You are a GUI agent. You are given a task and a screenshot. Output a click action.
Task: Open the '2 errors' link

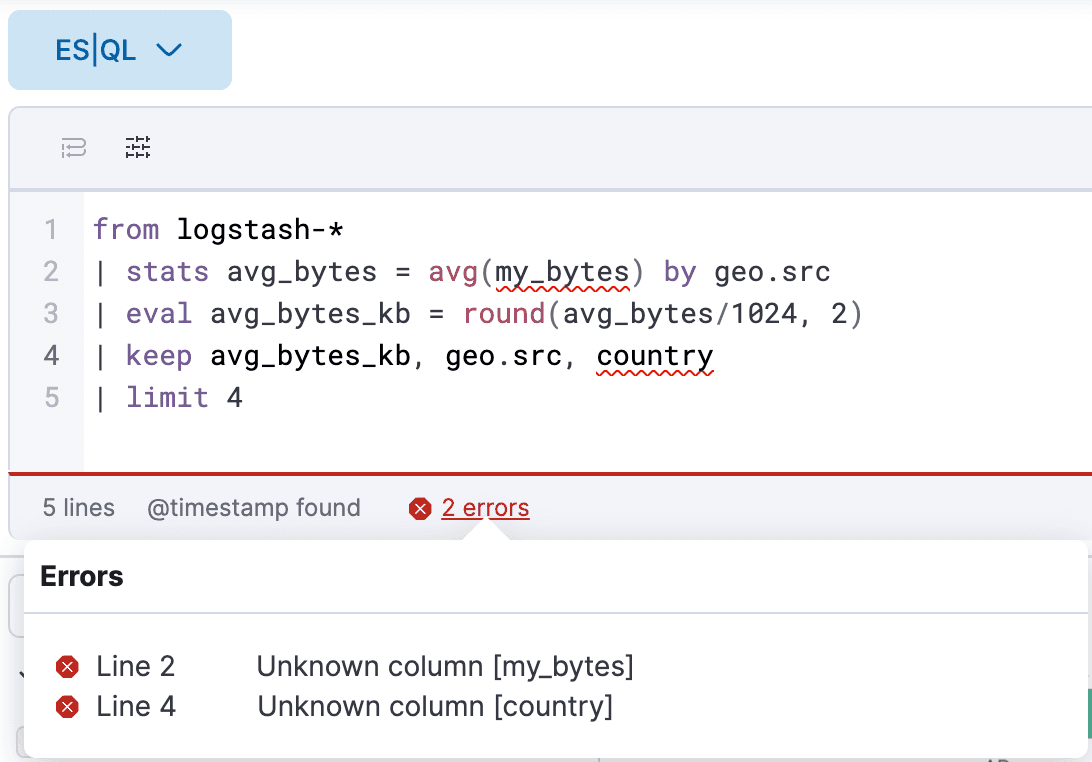coord(485,508)
